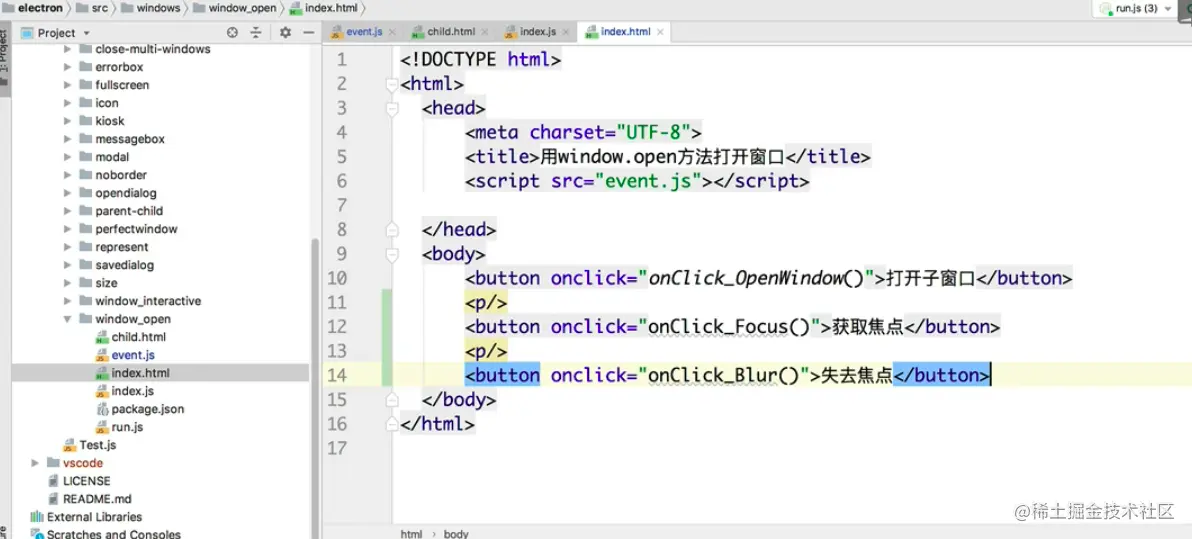
Task: Select the modal folder
Action: [113, 157]
